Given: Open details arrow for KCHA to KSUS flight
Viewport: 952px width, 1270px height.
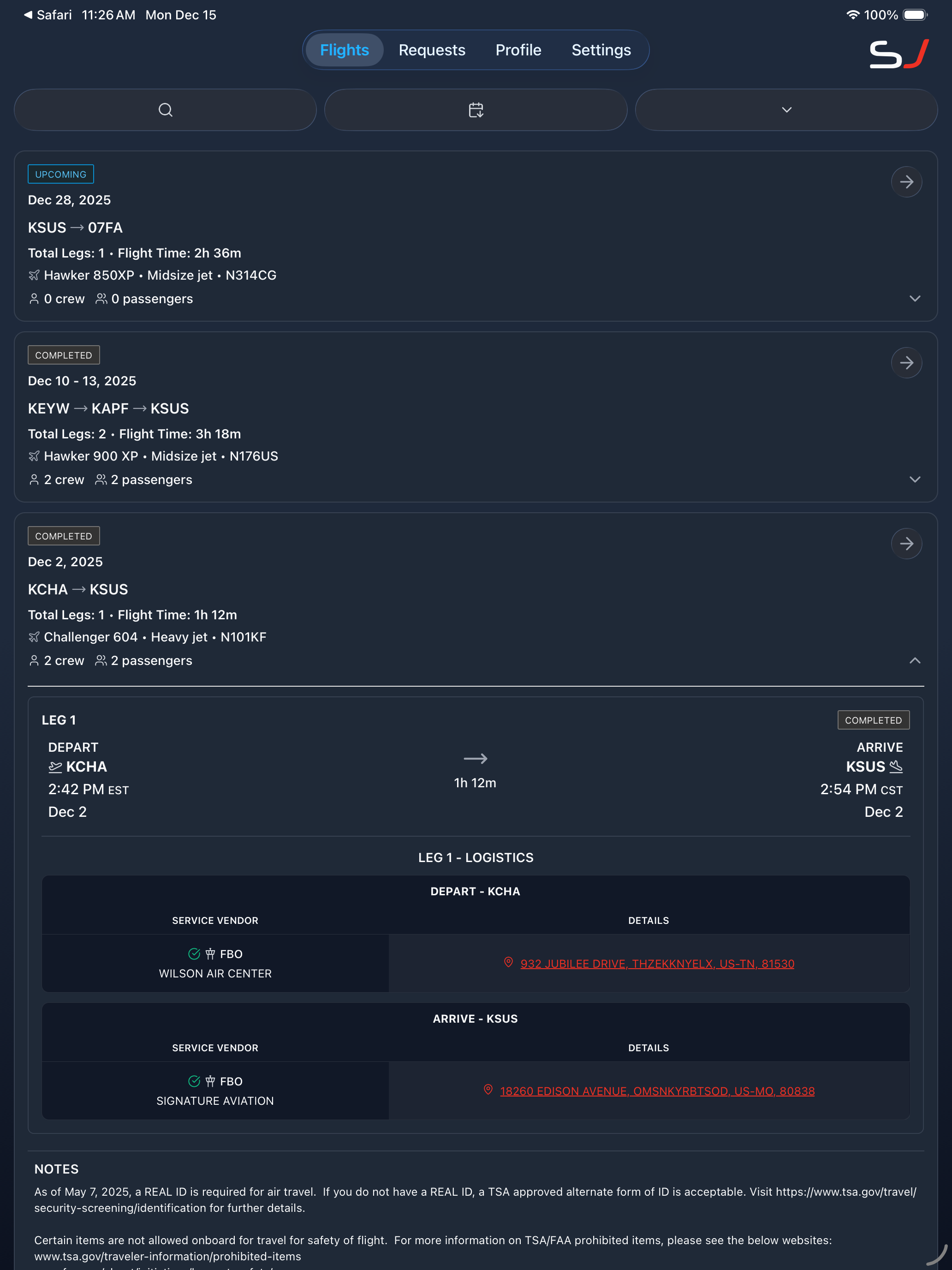Looking at the screenshot, I should pos(906,544).
